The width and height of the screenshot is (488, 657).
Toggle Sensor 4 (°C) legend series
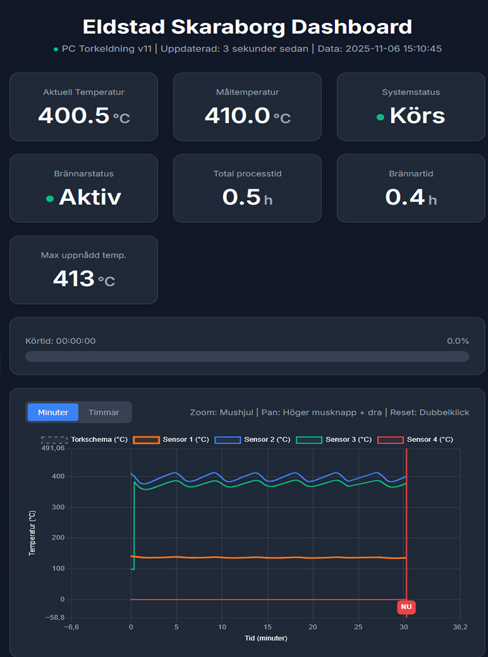click(415, 440)
